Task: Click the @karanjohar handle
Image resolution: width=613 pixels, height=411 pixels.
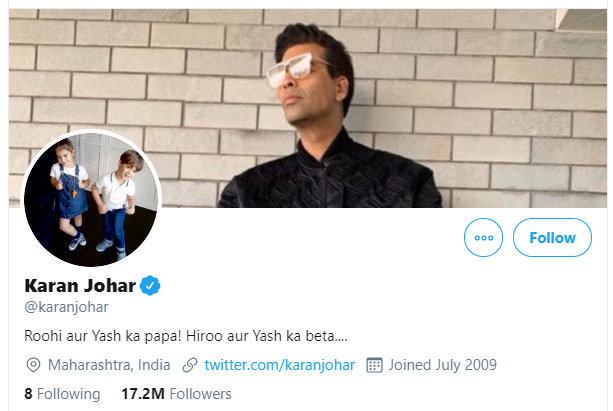Action: pyautogui.click(x=66, y=307)
